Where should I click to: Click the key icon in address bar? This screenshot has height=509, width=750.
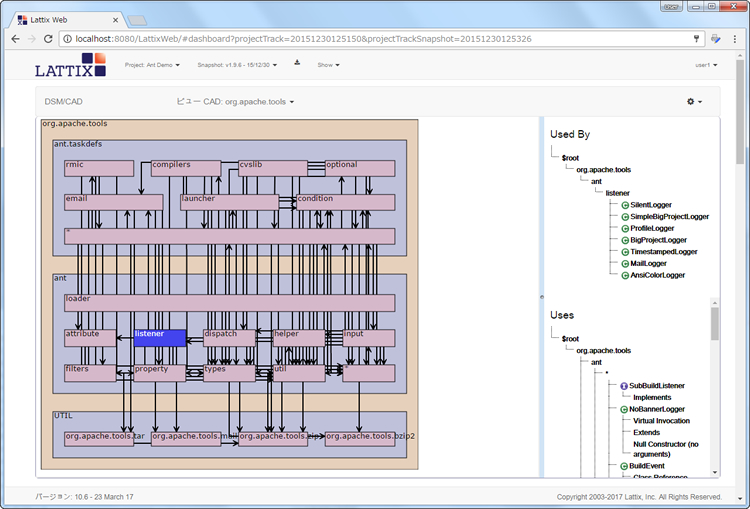tap(696, 39)
